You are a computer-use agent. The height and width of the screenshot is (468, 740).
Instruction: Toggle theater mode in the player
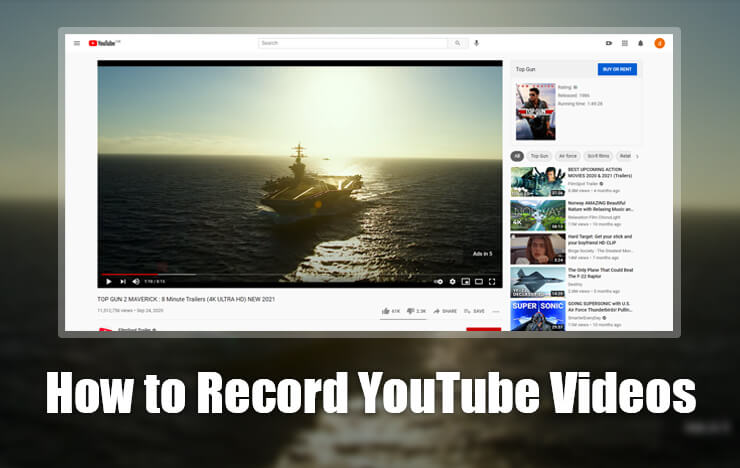click(x=479, y=282)
